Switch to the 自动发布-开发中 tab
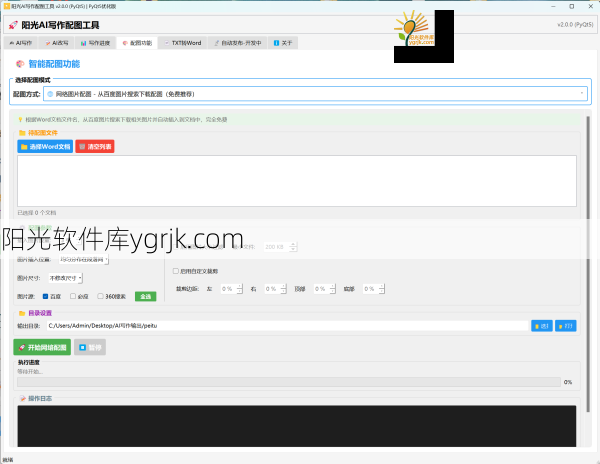This screenshot has height=464, width=600. (x=237, y=43)
